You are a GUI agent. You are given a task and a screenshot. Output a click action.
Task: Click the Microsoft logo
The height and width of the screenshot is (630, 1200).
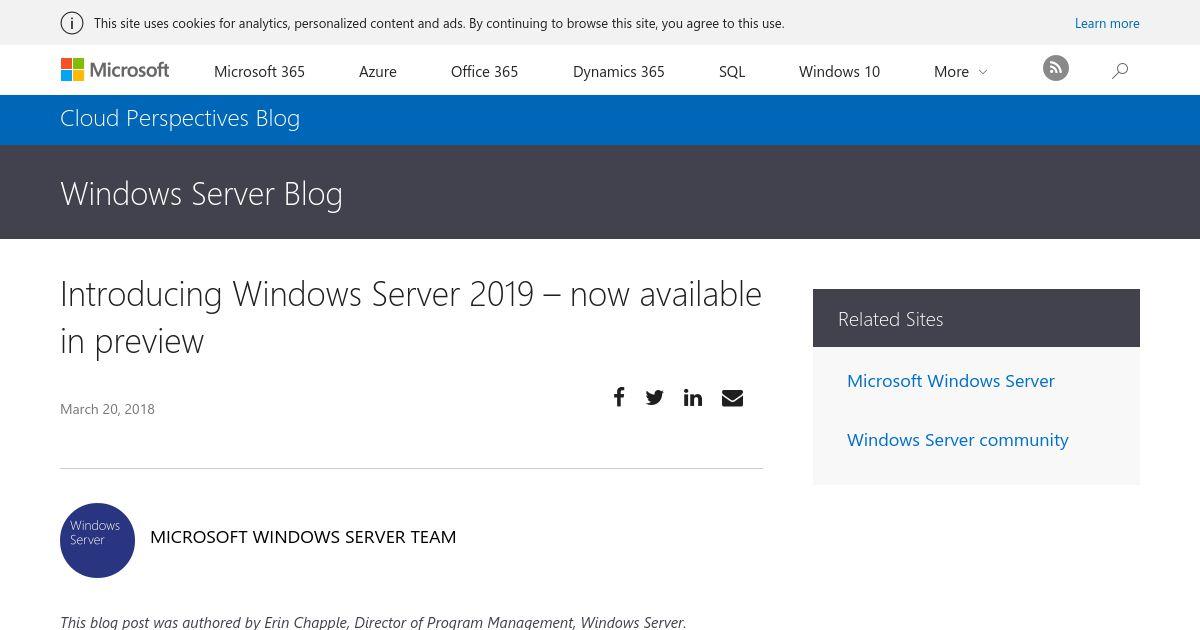click(115, 70)
